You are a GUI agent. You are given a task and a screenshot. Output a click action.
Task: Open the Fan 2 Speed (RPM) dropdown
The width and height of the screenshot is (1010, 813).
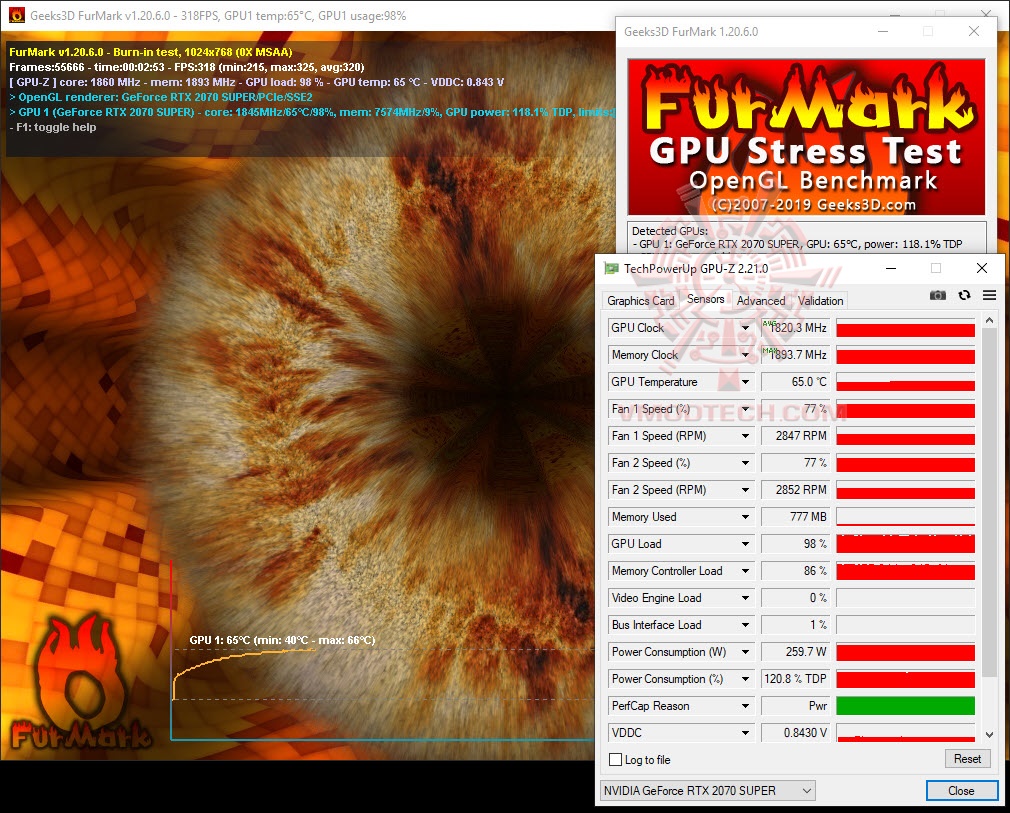tap(745, 490)
